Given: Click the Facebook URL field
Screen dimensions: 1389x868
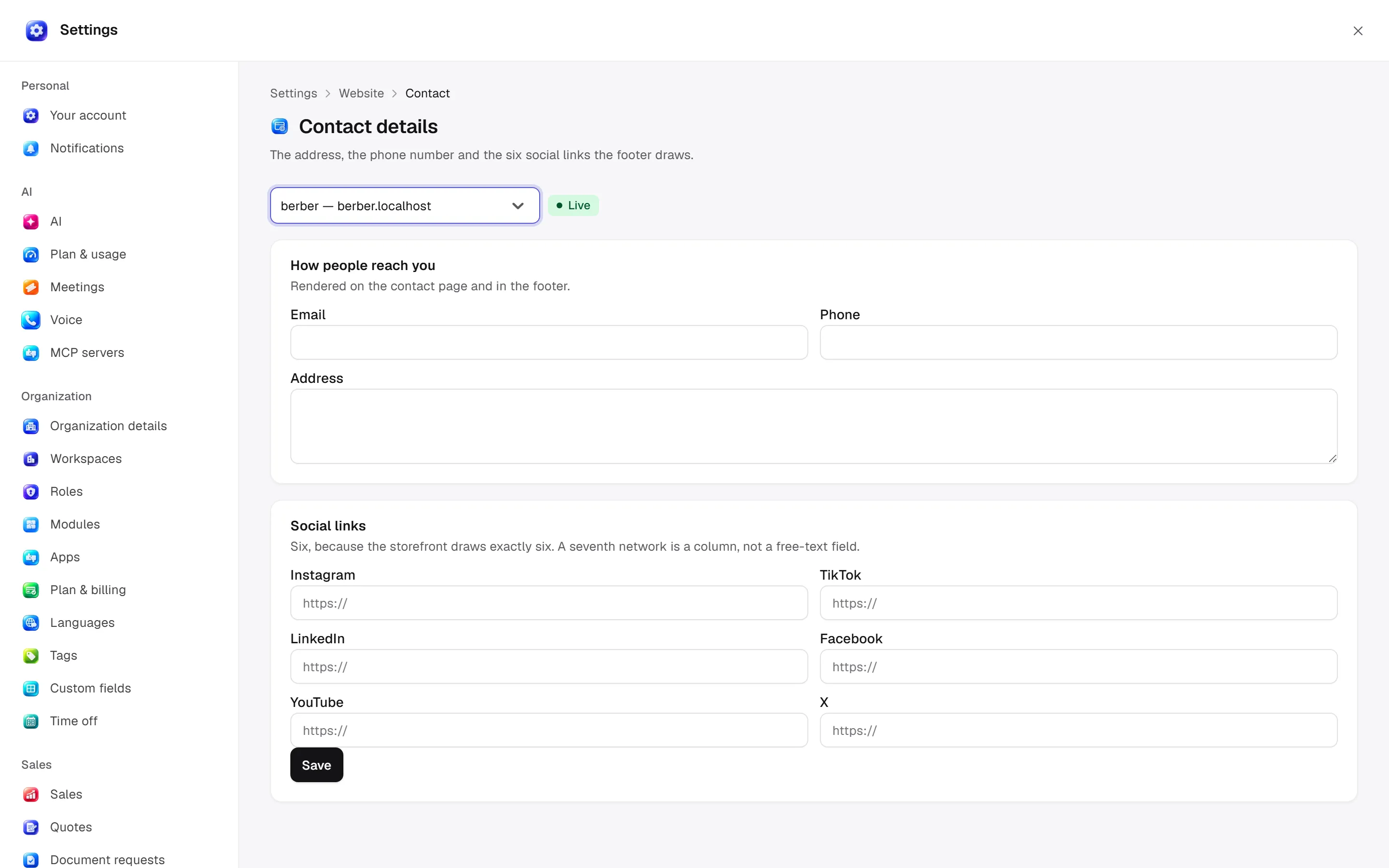Looking at the screenshot, I should point(1078,666).
